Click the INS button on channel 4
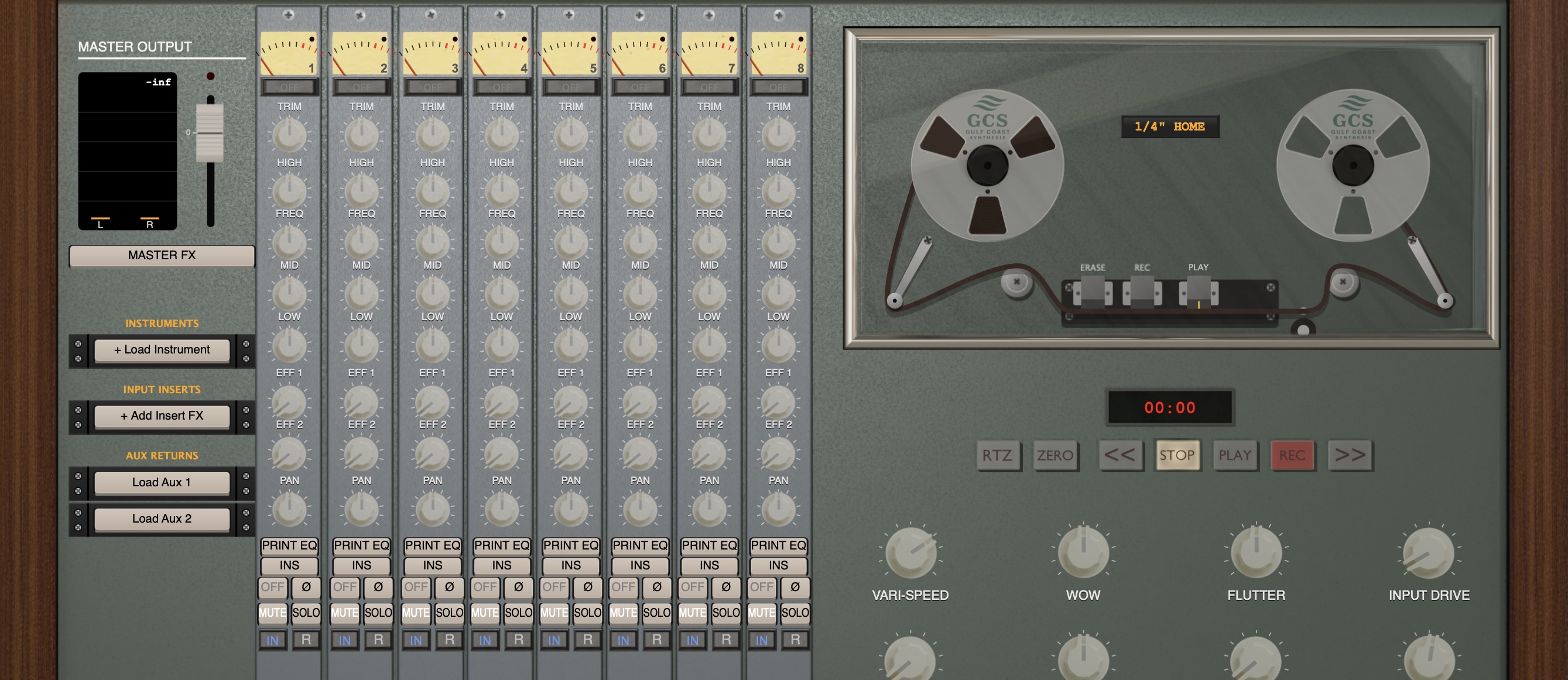Viewport: 1568px width, 680px height. click(x=501, y=566)
